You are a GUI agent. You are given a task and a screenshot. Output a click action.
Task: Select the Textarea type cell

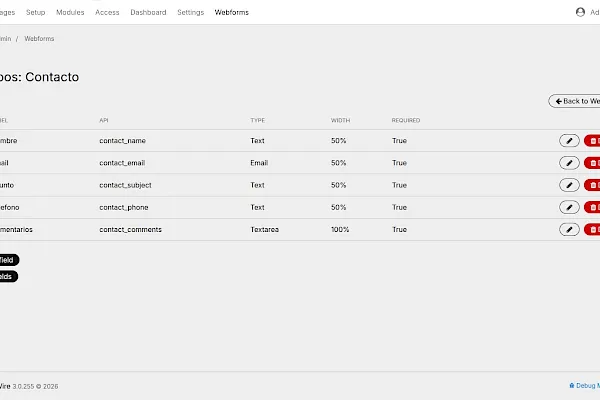264,230
